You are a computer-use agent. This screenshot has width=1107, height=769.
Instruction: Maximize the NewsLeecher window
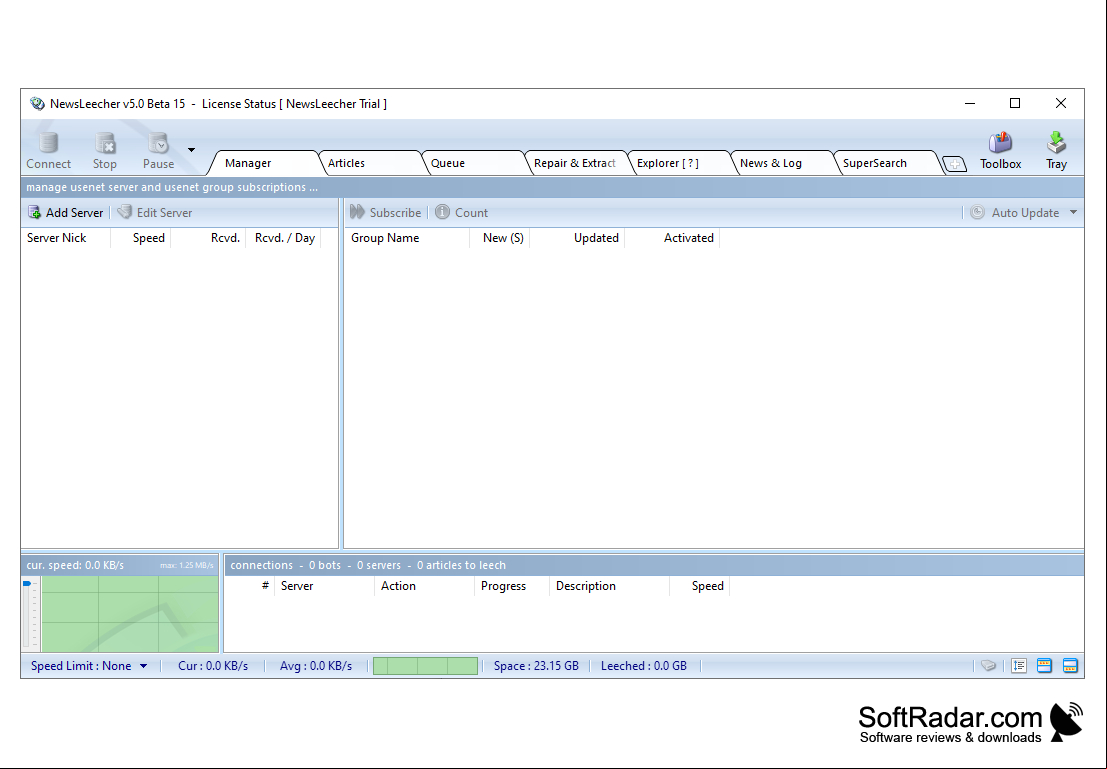pyautogui.click(x=1015, y=104)
